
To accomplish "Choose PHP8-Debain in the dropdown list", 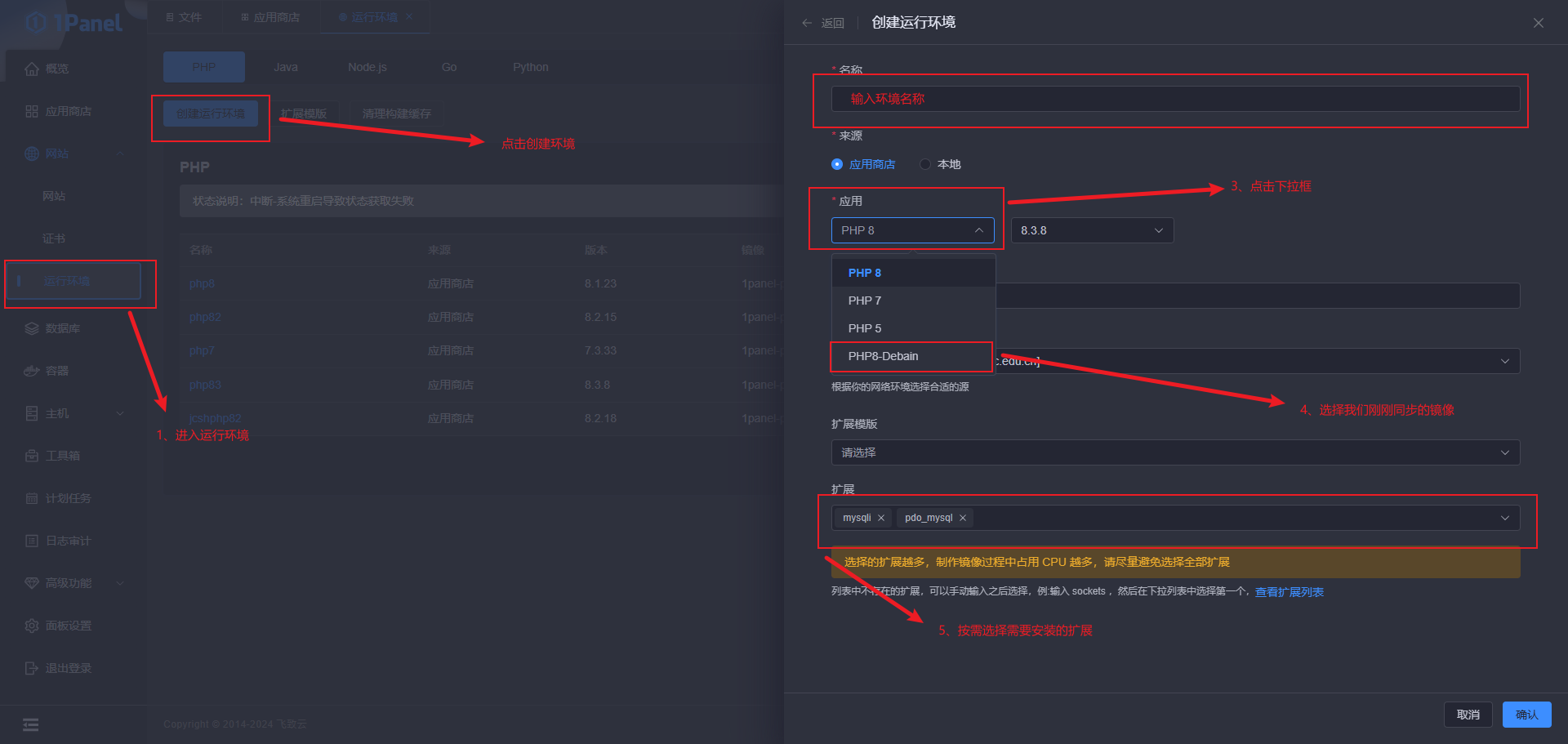I will point(914,356).
